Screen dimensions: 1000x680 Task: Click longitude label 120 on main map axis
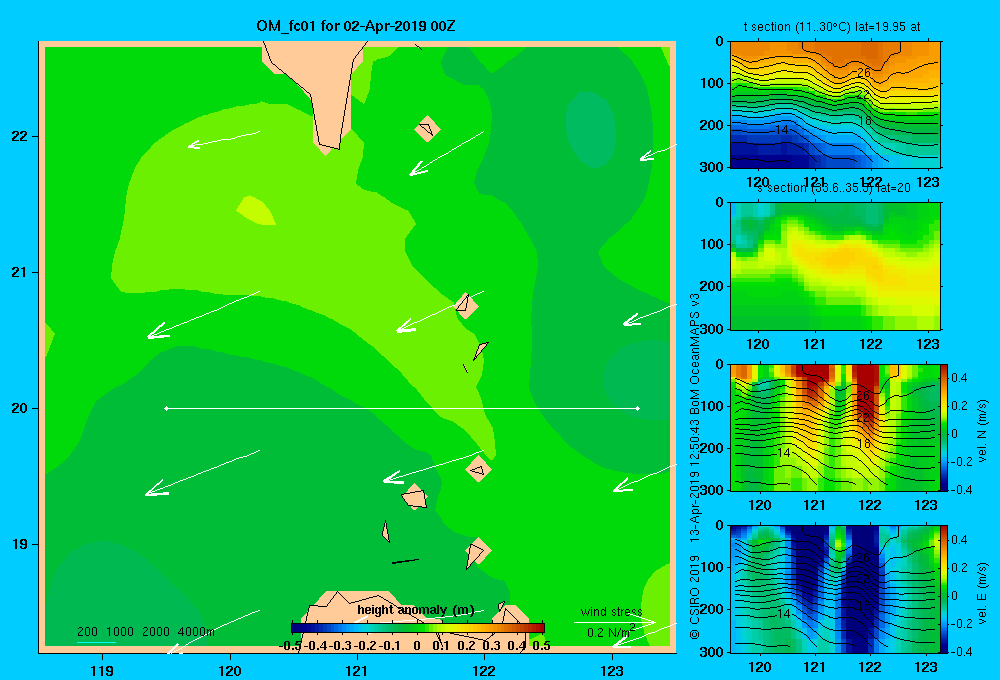point(230,670)
